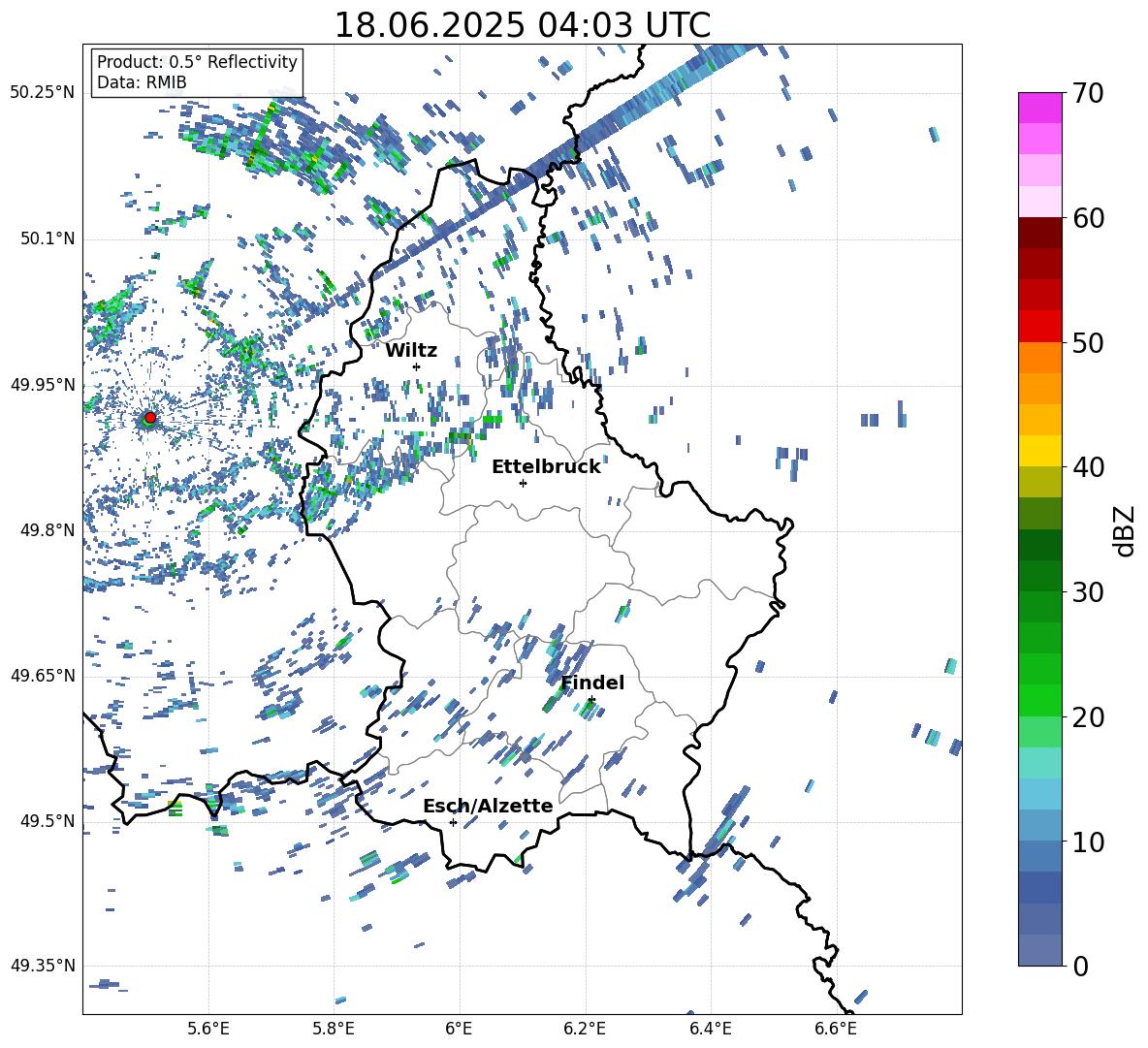
Task: Click the 6°E longitude label
Action: click(459, 1029)
